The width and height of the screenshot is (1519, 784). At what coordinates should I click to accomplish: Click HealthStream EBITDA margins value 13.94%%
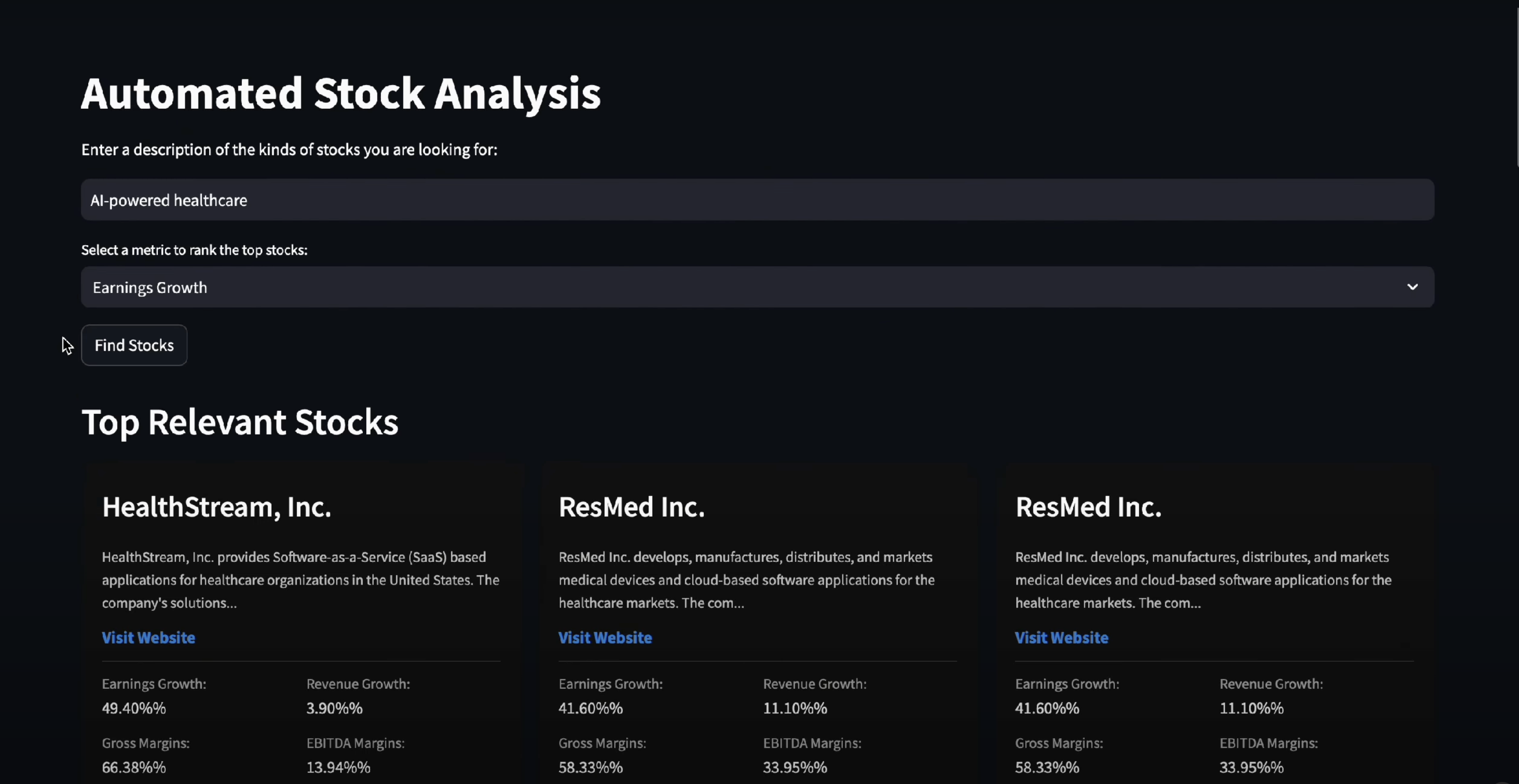coord(338,767)
